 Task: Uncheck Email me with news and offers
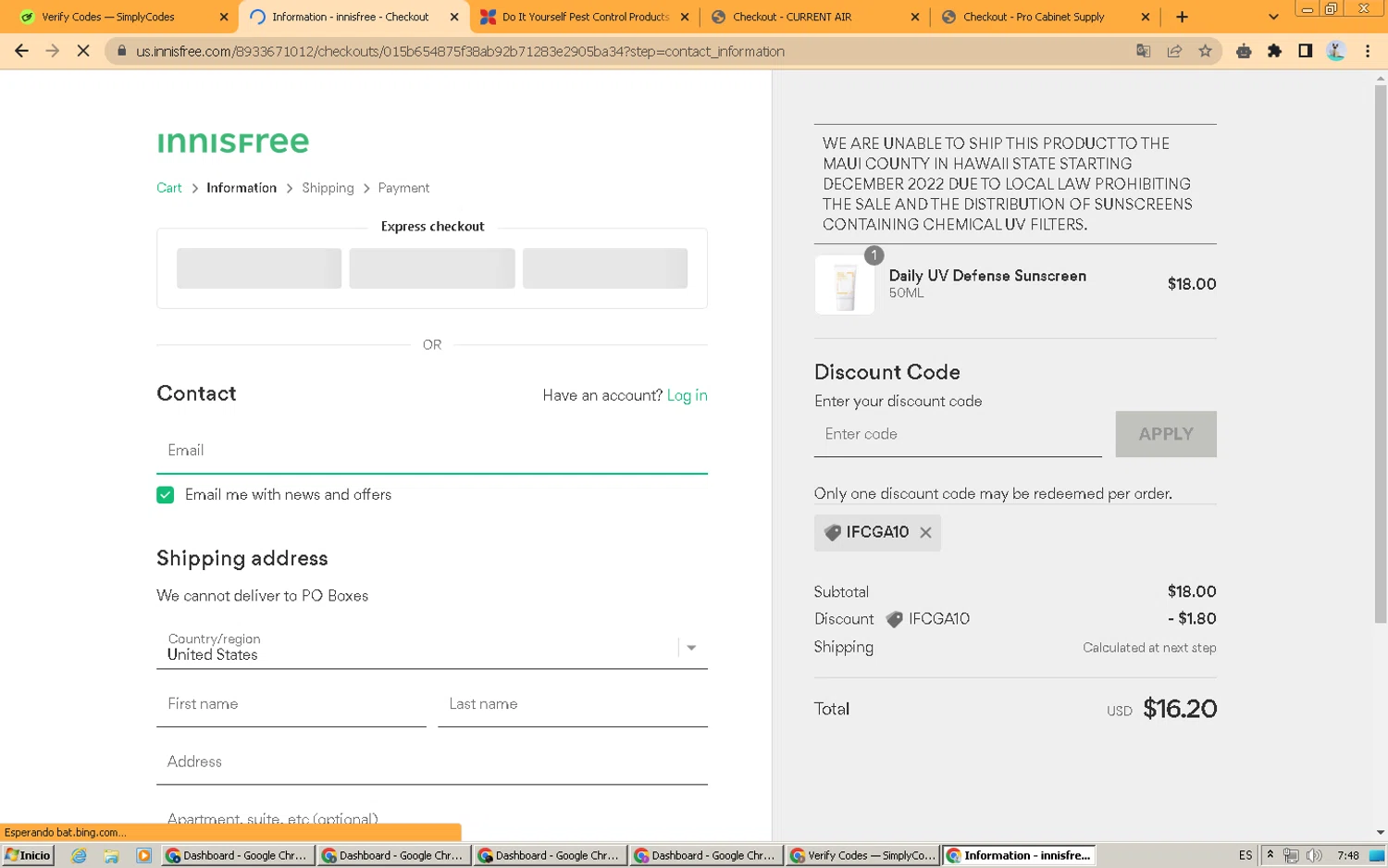coord(166,495)
